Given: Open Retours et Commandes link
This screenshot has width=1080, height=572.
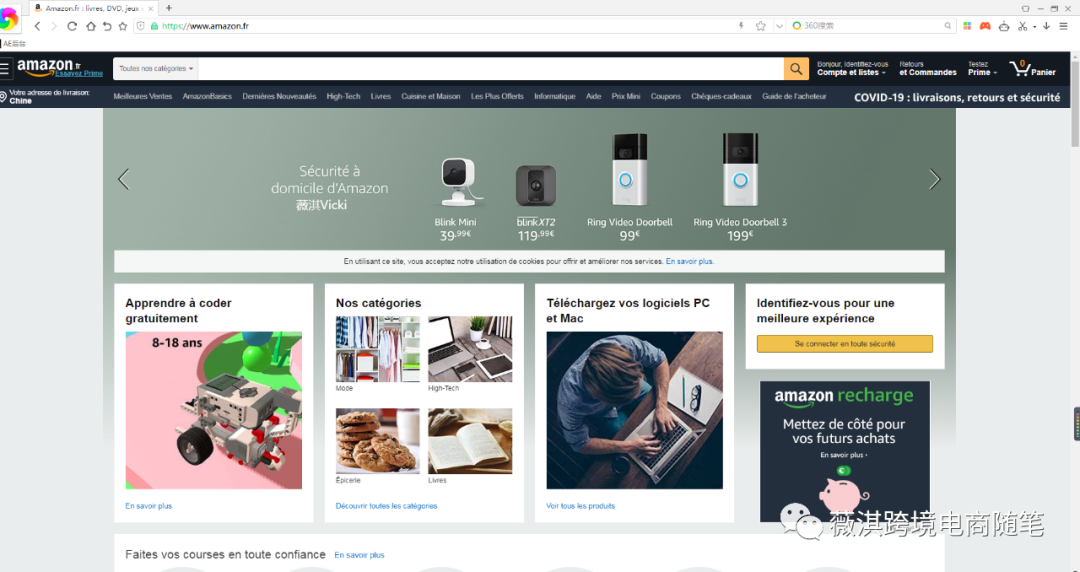Looking at the screenshot, I should pos(928,68).
